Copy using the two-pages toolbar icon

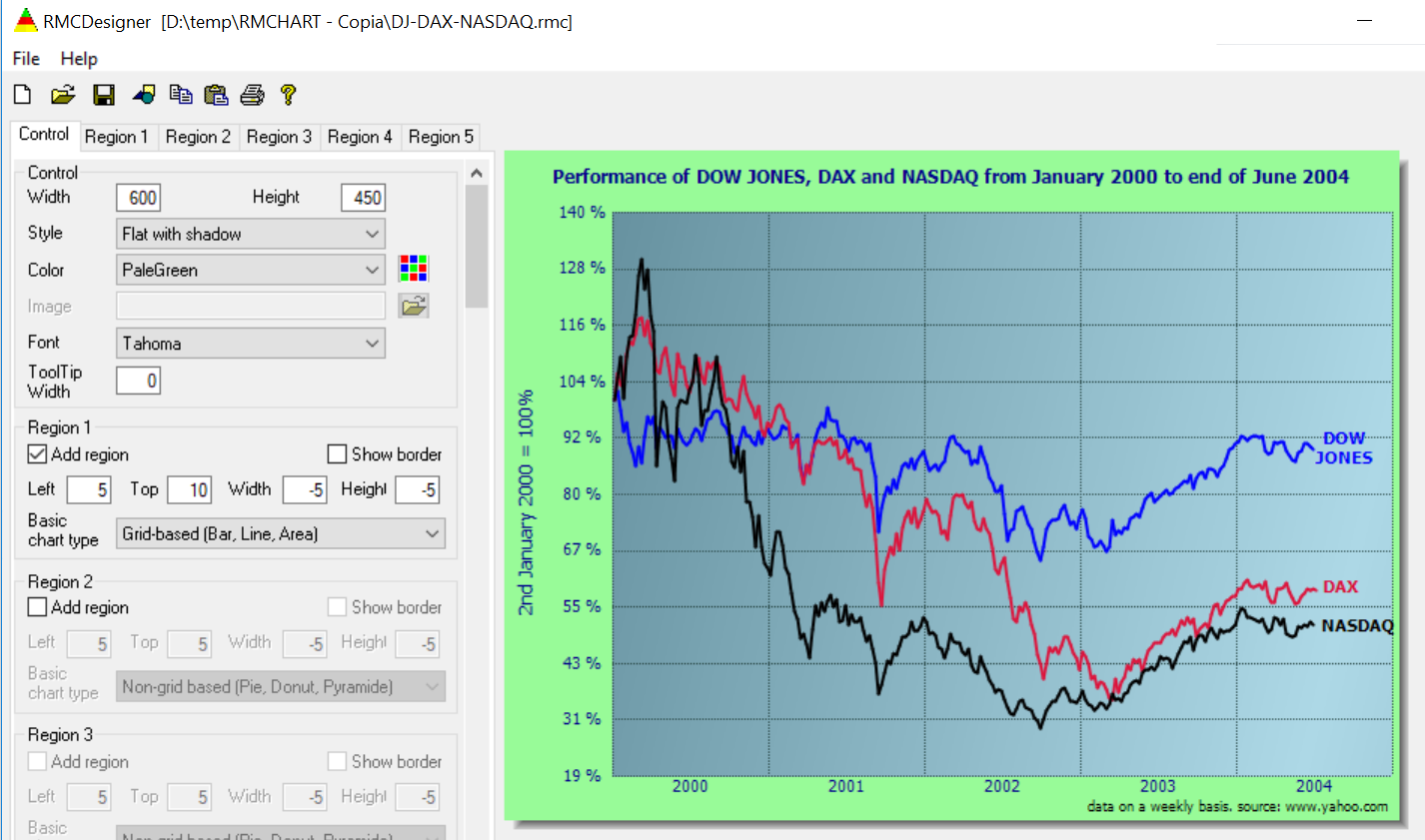coord(181,95)
